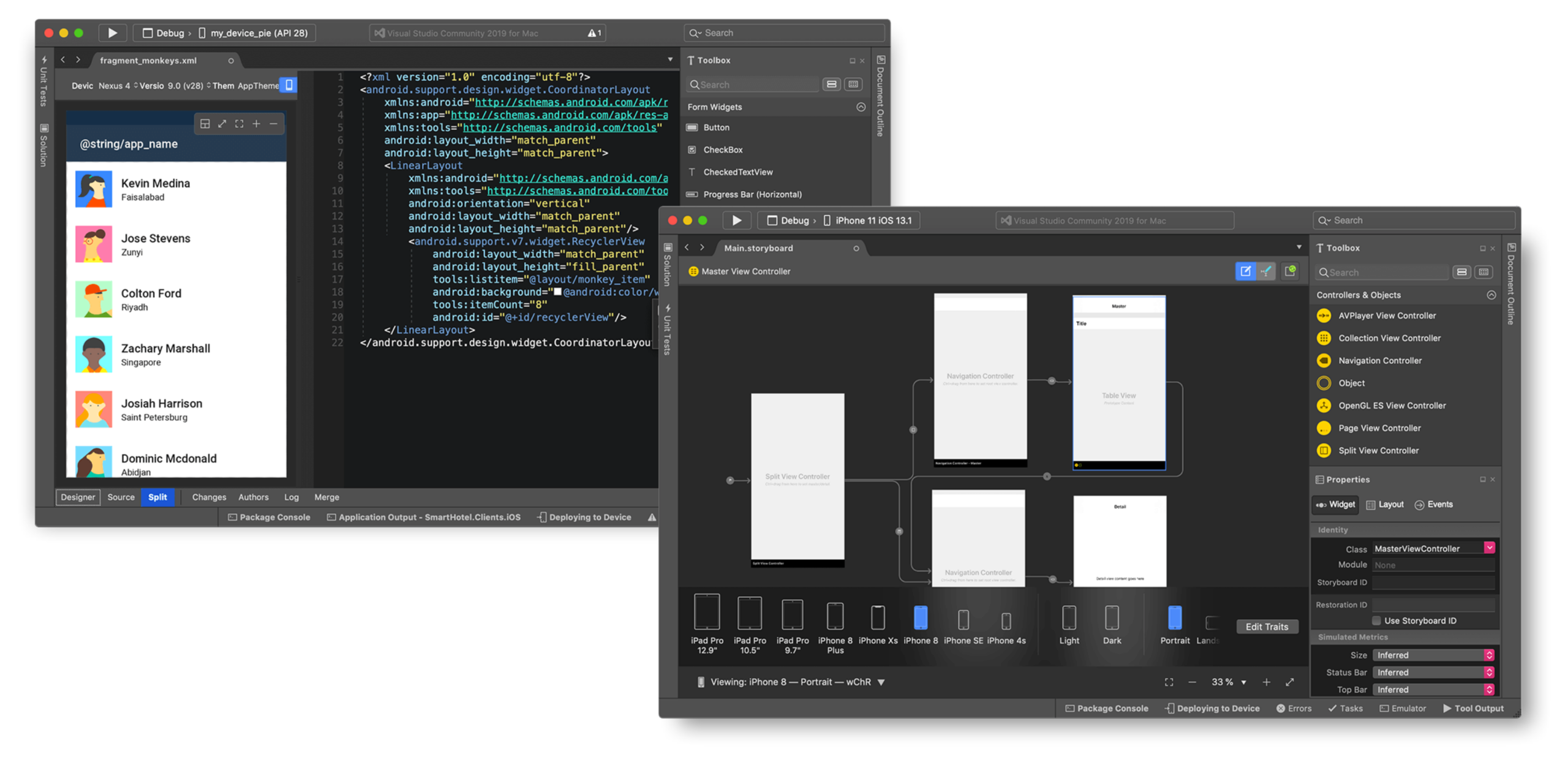Image resolution: width=1568 pixels, height=784 pixels.
Task: Open the Top Bar Inferred dropdown
Action: 1433,690
